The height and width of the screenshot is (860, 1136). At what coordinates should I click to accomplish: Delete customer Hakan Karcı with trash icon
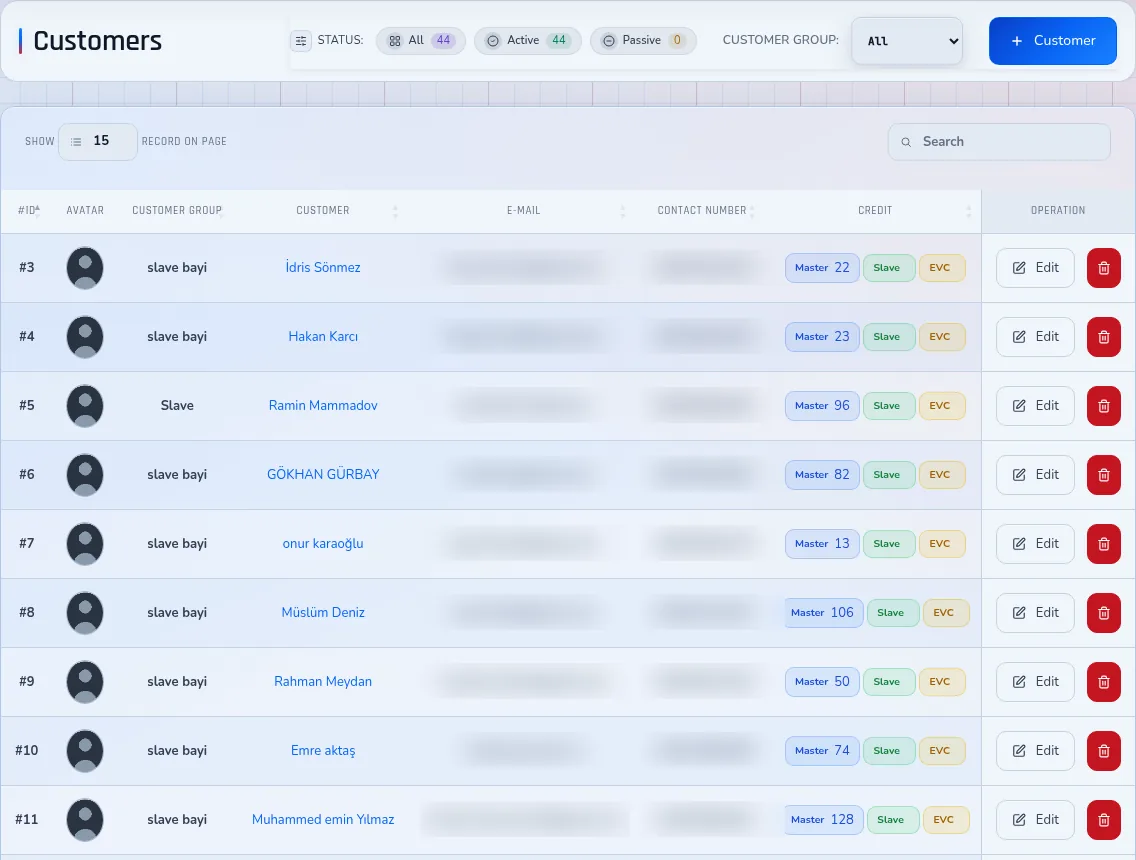tap(1103, 337)
